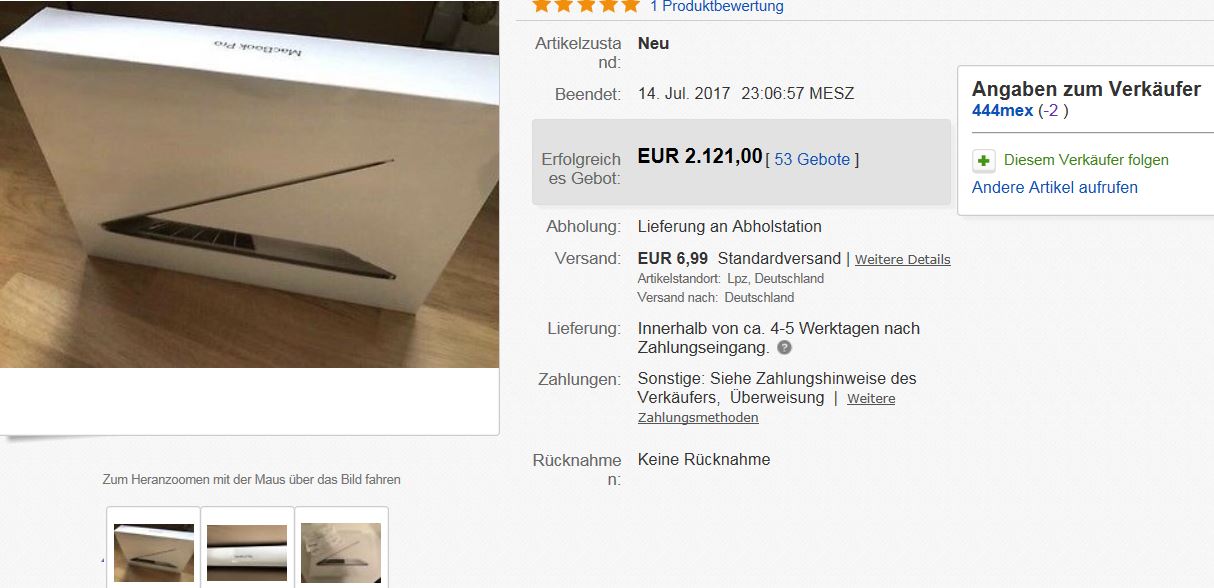Select the third product thumbnail
The image size is (1214, 588).
[341, 552]
